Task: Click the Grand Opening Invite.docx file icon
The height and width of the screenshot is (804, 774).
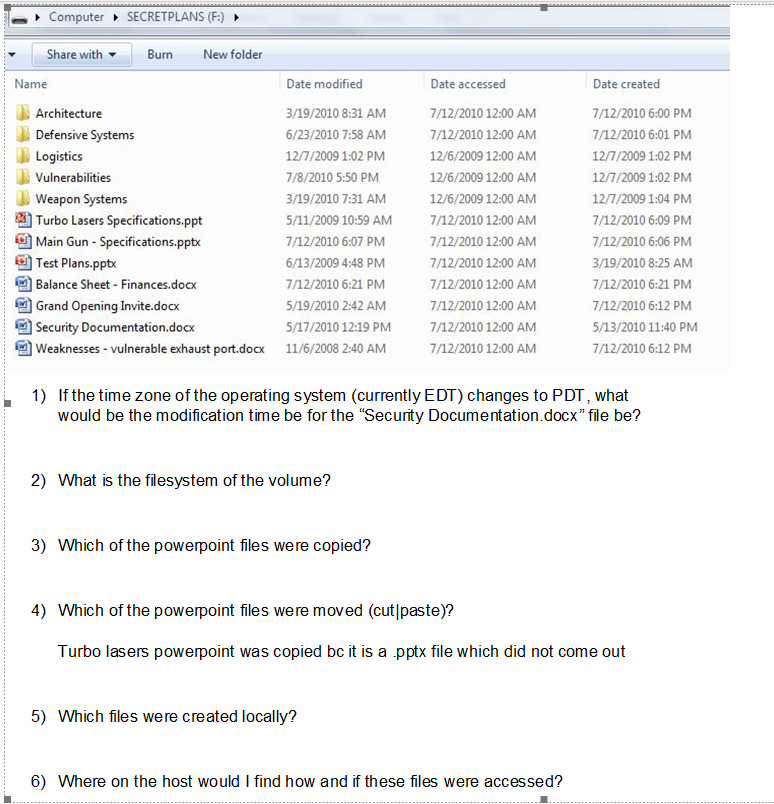Action: tap(23, 305)
